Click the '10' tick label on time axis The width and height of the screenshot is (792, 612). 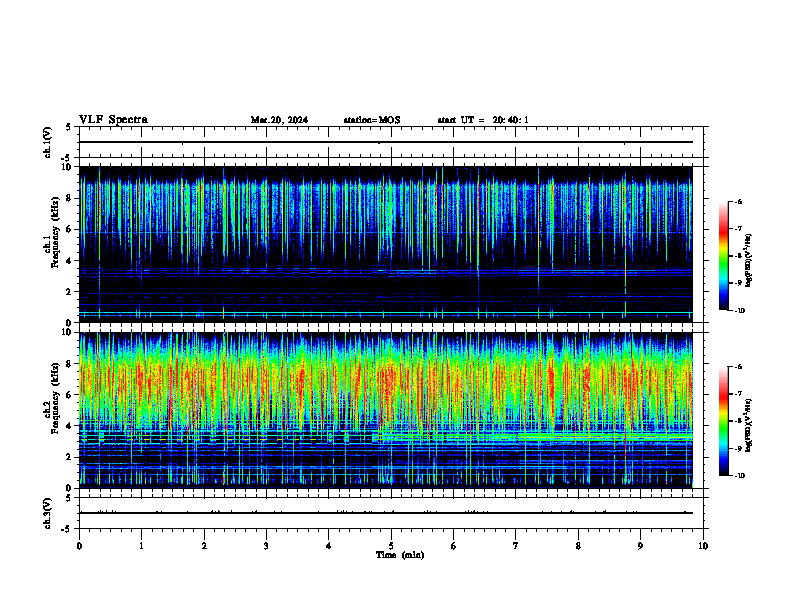pyautogui.click(x=703, y=546)
